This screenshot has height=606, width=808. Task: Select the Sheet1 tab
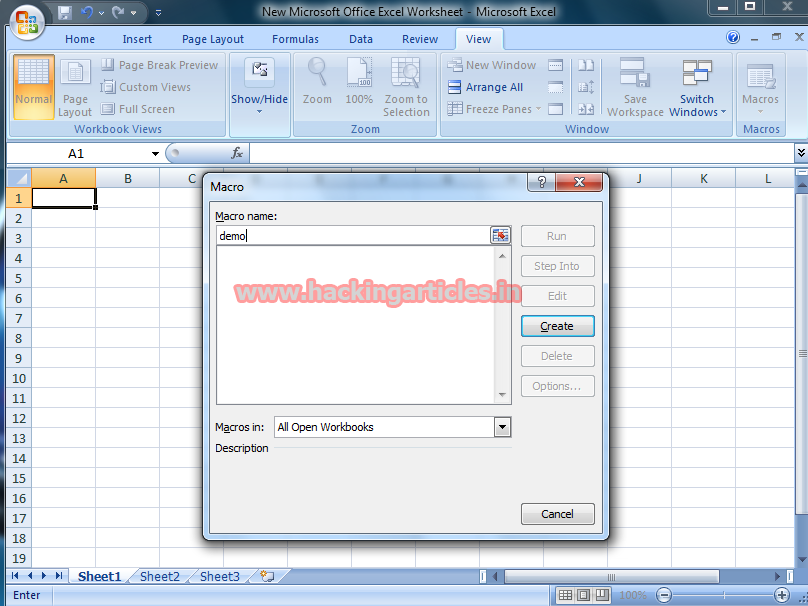(x=99, y=576)
